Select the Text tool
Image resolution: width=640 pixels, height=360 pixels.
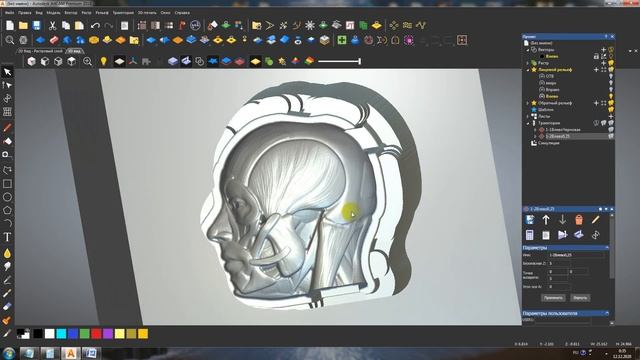point(7,237)
